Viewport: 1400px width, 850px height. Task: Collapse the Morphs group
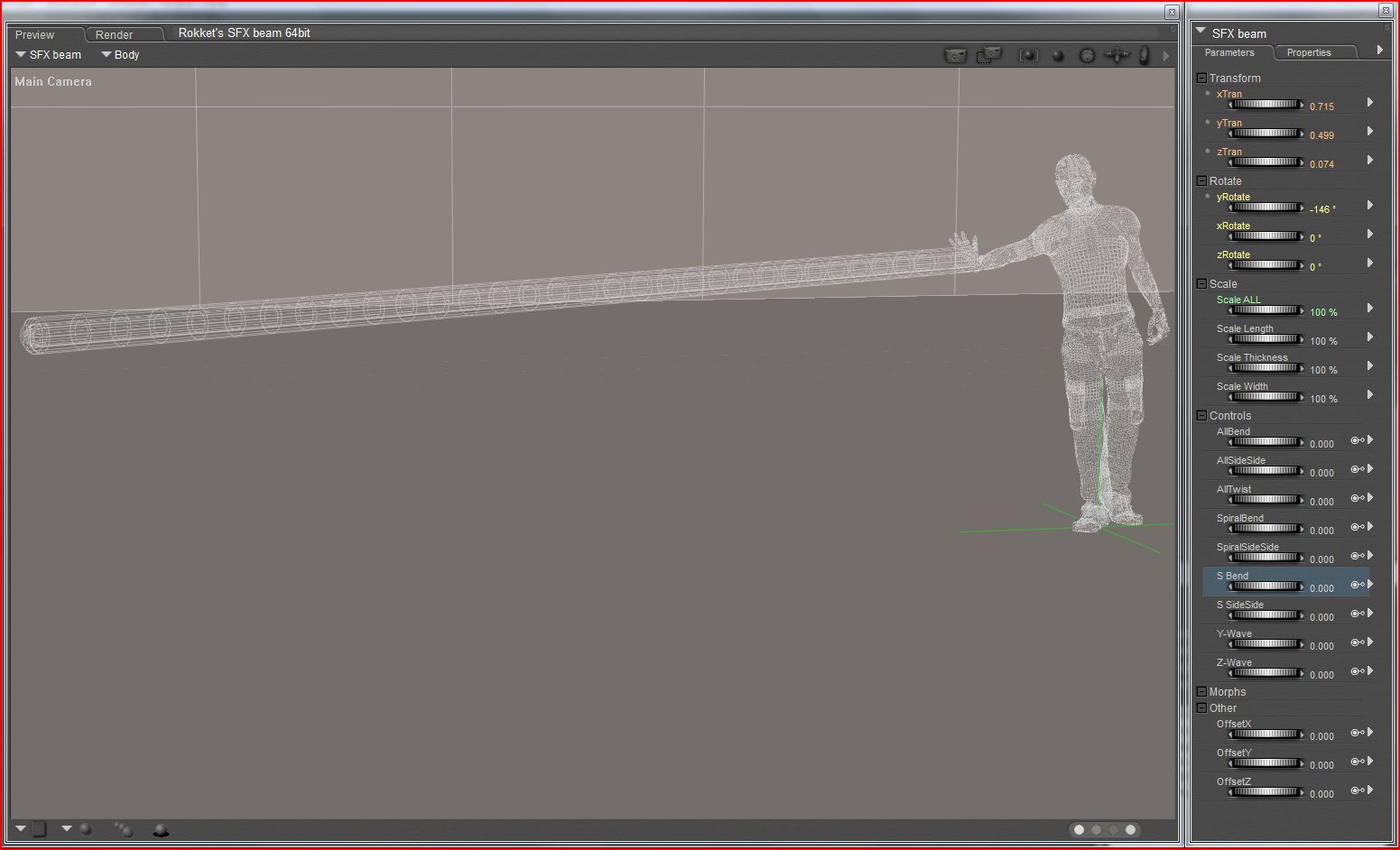(x=1201, y=692)
